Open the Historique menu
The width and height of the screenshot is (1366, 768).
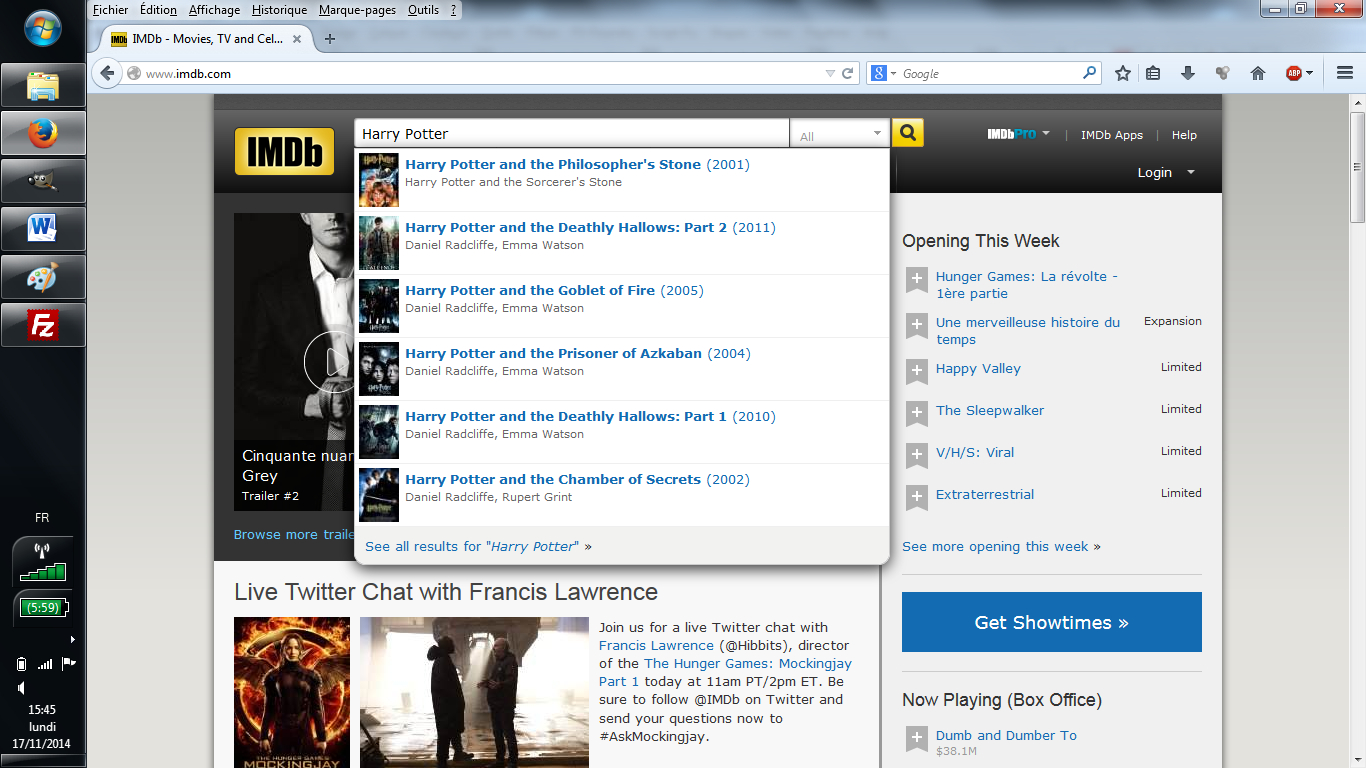(279, 10)
